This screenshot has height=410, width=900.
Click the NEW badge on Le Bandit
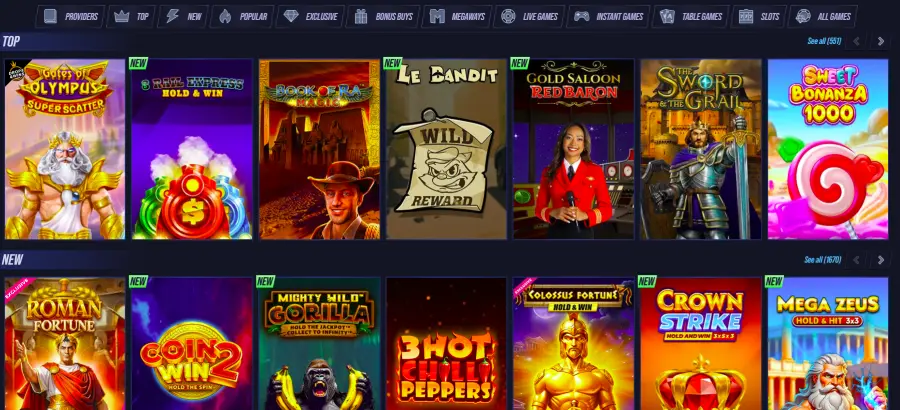point(393,63)
